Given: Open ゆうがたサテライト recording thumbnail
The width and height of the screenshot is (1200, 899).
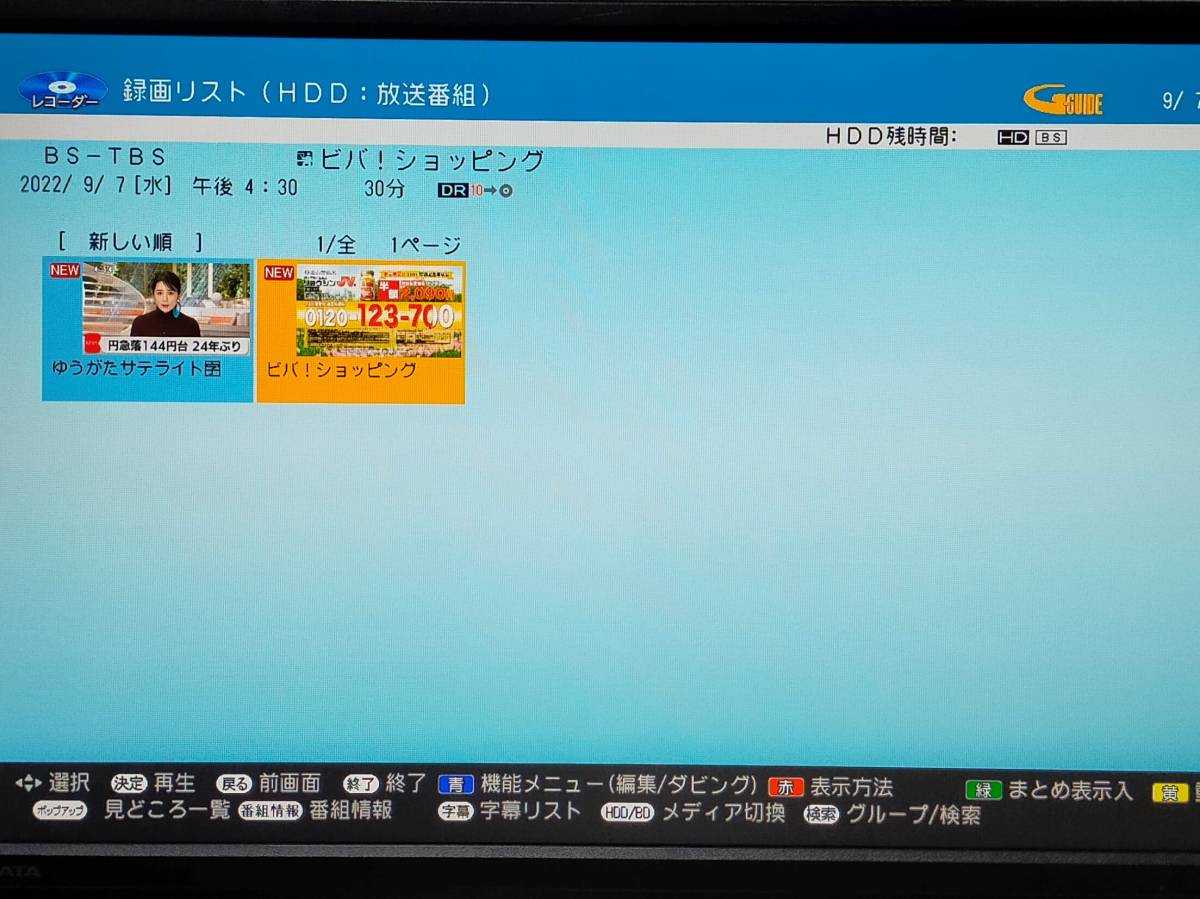Looking at the screenshot, I should [x=147, y=328].
